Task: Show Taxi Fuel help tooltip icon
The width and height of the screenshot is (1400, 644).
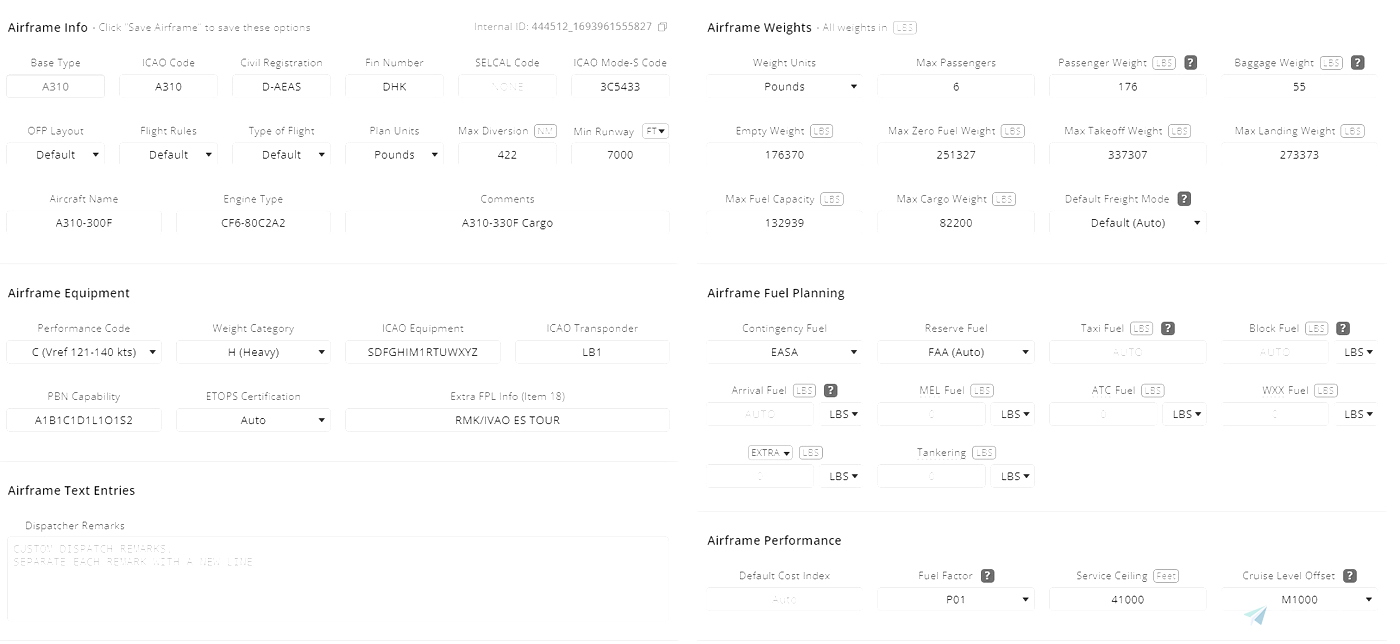Action: [x=1167, y=328]
